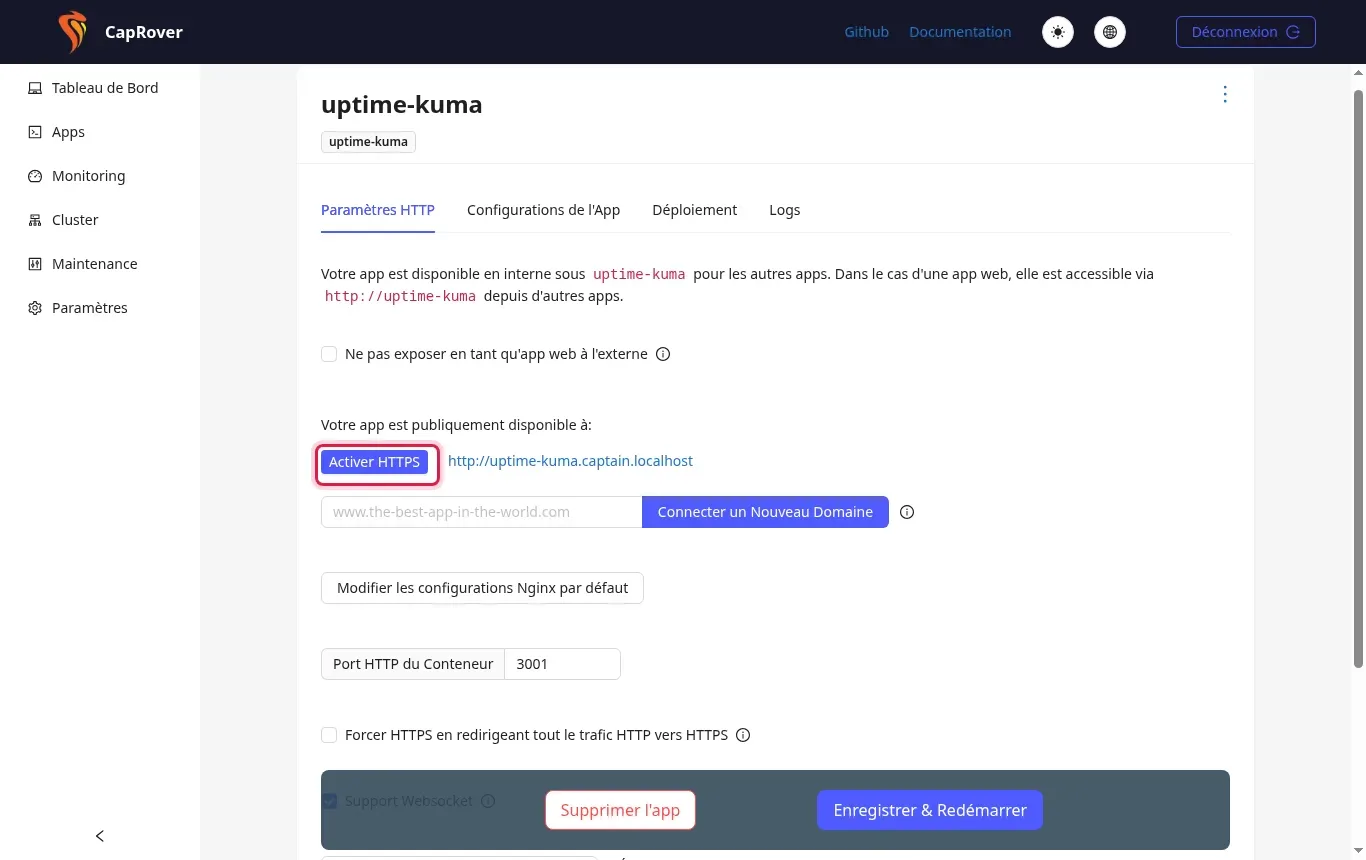The width and height of the screenshot is (1366, 860).
Task: Click the Paramètres gear icon
Action: [35, 308]
